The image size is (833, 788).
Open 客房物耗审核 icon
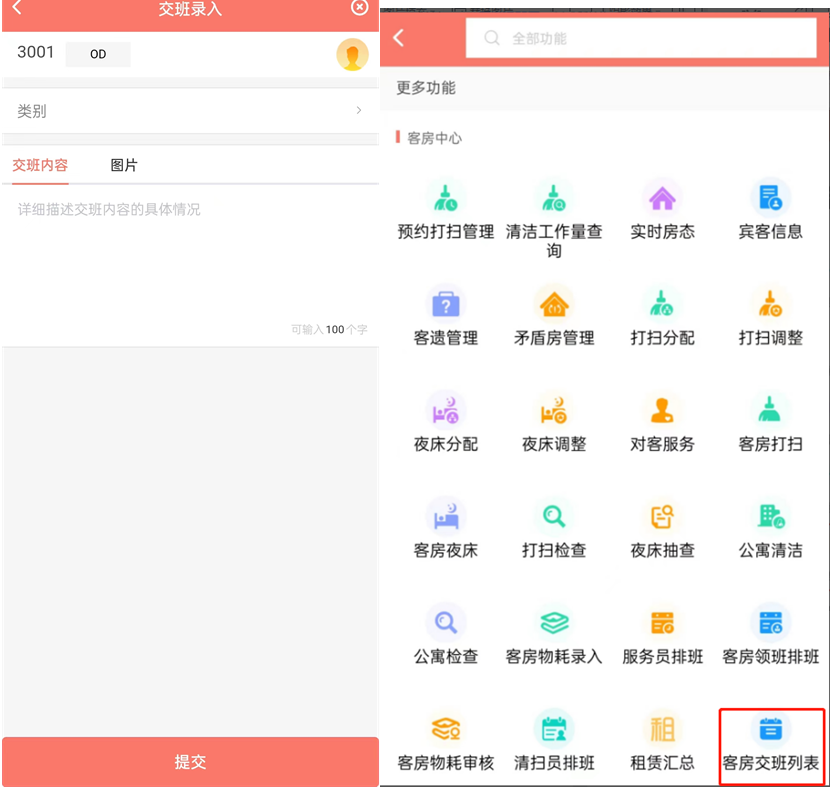click(x=446, y=729)
